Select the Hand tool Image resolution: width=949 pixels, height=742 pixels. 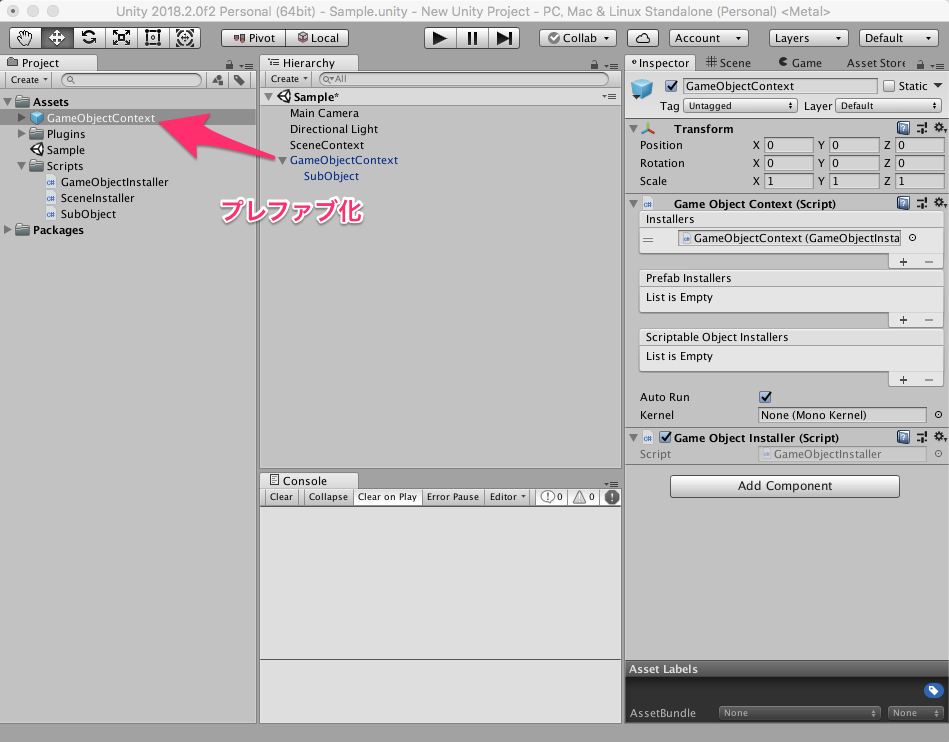click(x=25, y=38)
